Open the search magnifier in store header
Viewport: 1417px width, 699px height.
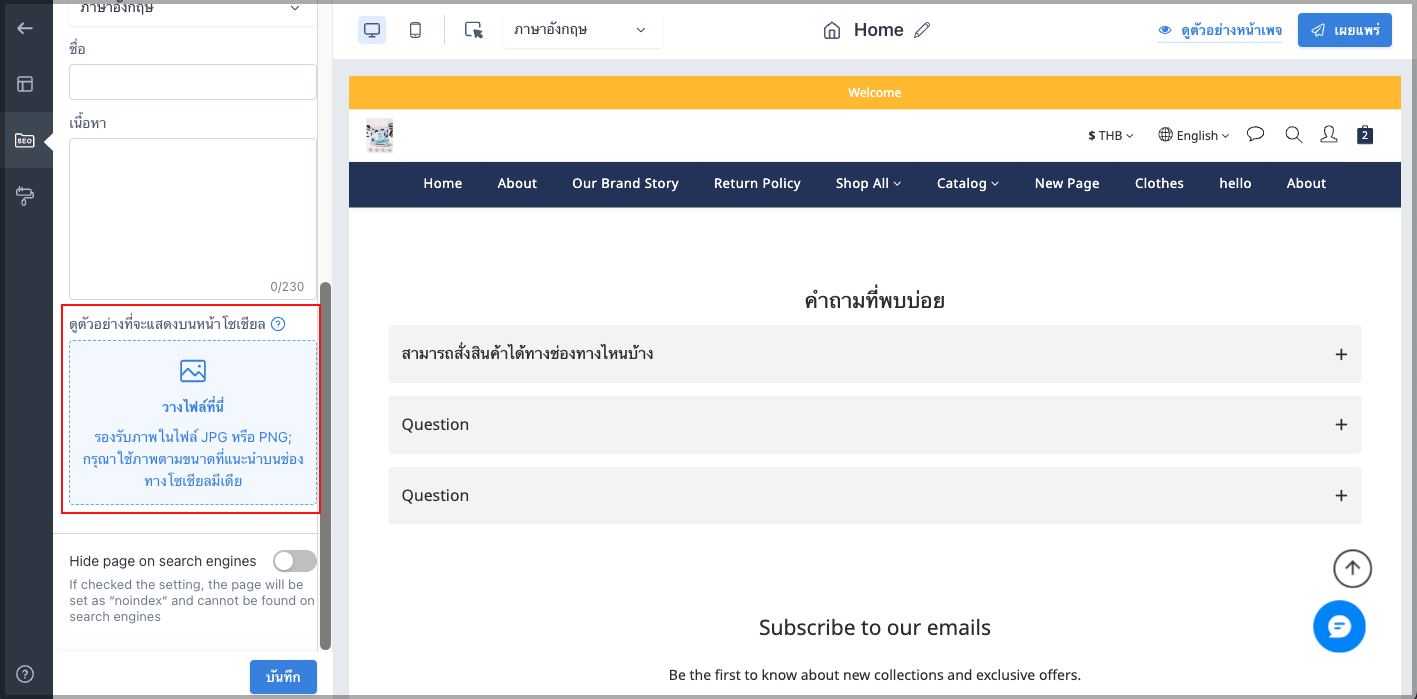pos(1293,134)
